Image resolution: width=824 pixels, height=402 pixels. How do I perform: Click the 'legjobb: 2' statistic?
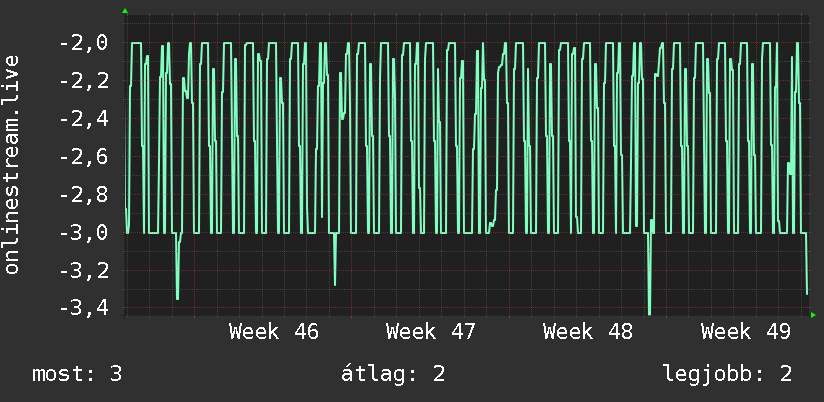727,375
